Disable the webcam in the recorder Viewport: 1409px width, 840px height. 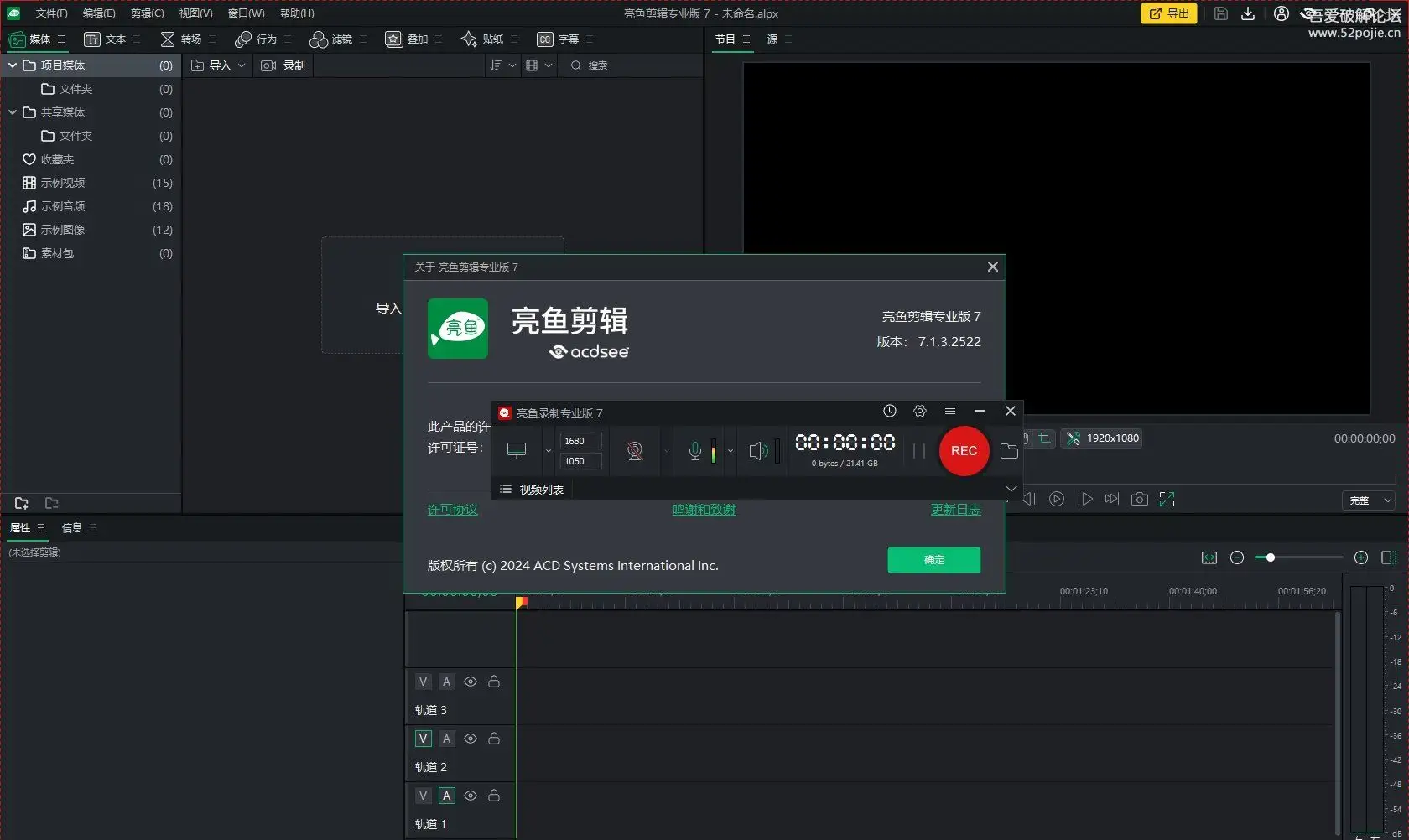636,451
